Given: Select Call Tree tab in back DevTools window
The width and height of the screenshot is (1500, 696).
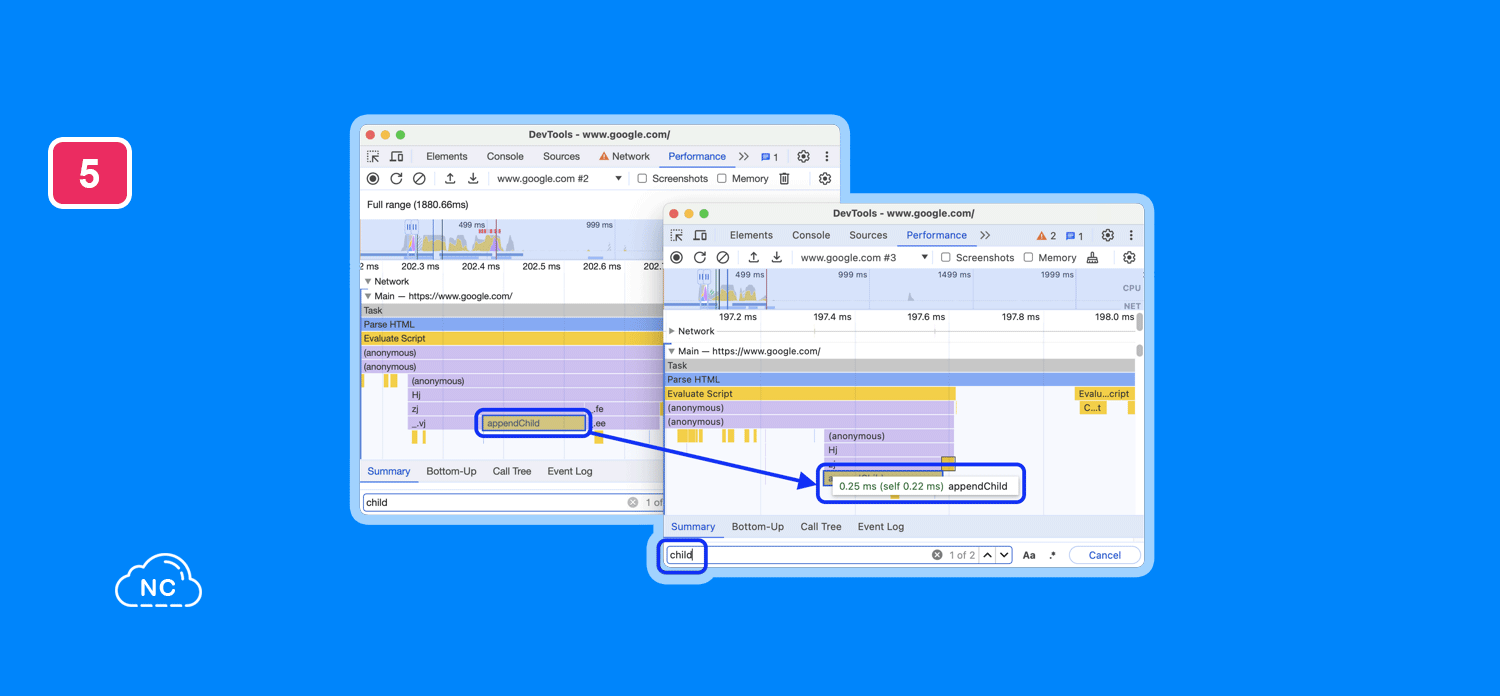Looking at the screenshot, I should 512,472.
